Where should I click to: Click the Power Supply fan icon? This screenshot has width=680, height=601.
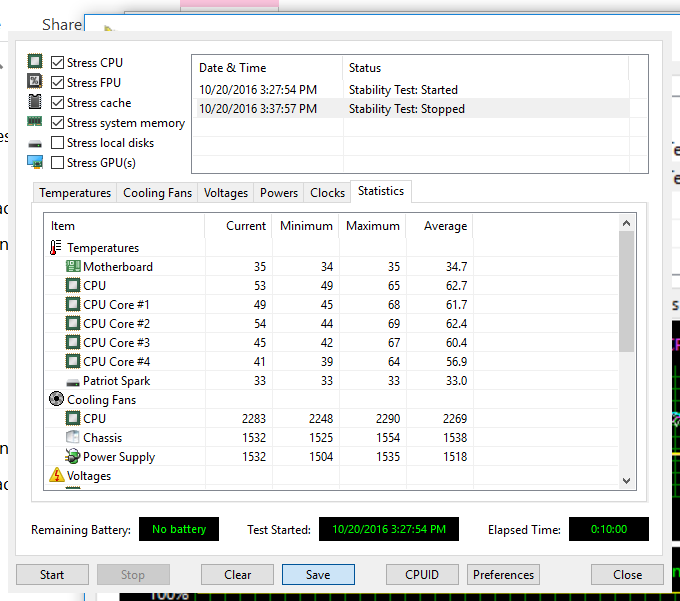point(73,456)
